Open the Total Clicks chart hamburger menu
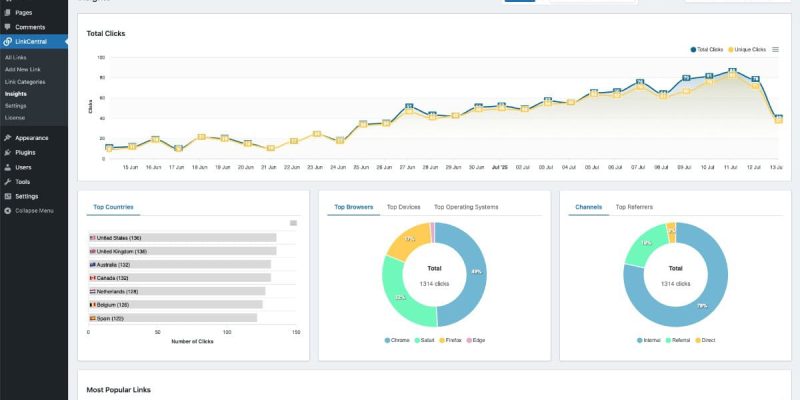This screenshot has height=400, width=800. [x=776, y=49]
